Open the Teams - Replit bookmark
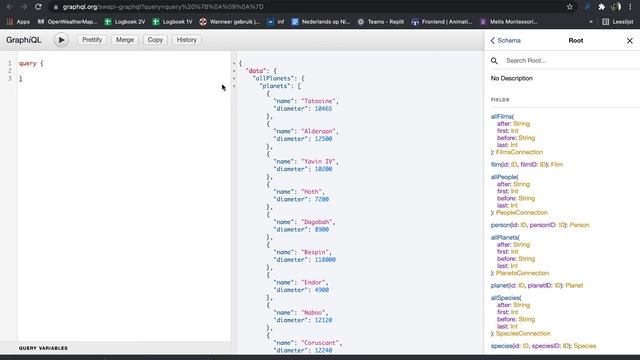Screen dimensions: 640x360 [x=381, y=22]
